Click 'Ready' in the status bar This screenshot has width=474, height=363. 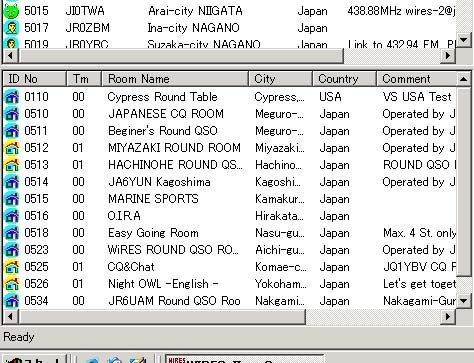(x=19, y=337)
